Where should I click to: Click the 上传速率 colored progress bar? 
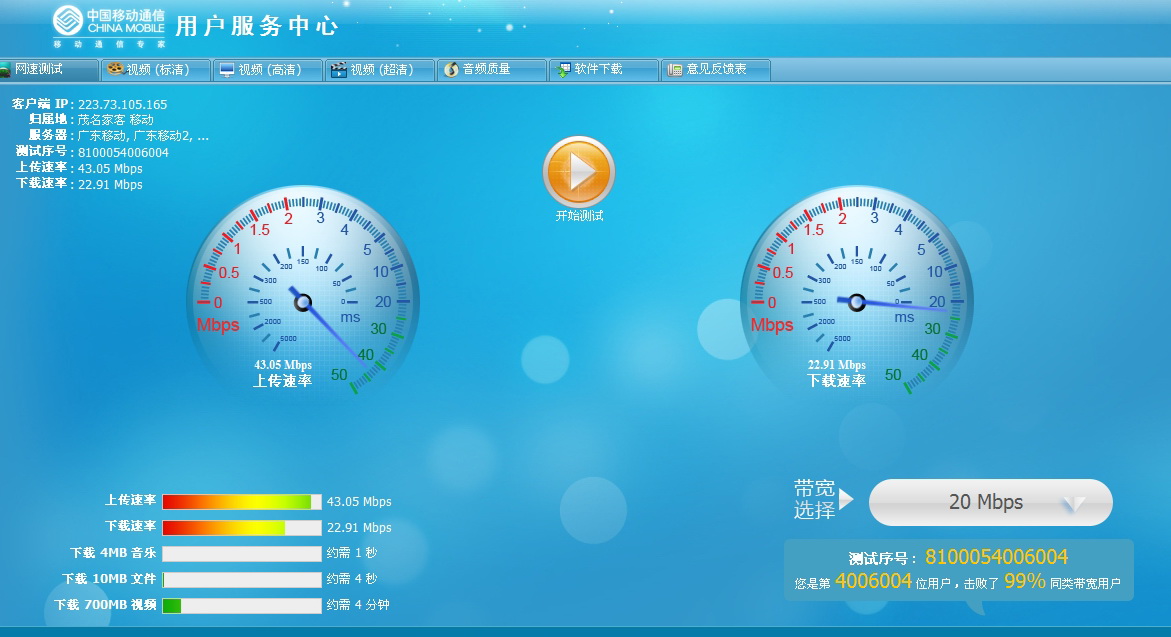[241, 502]
